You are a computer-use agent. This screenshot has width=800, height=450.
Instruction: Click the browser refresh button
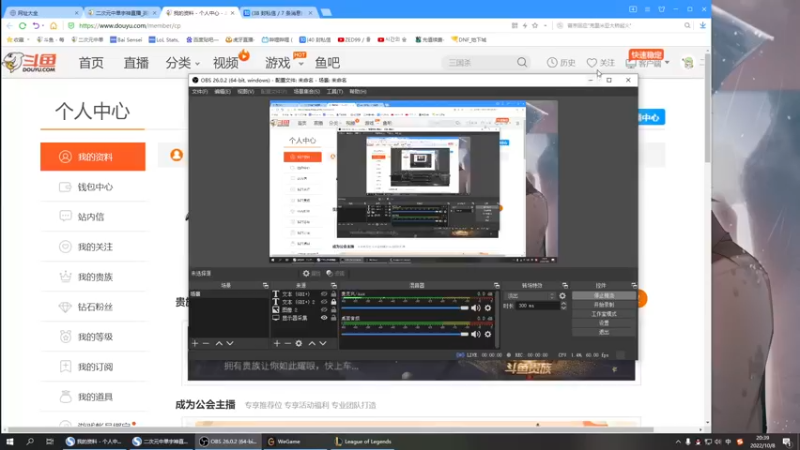point(22,26)
